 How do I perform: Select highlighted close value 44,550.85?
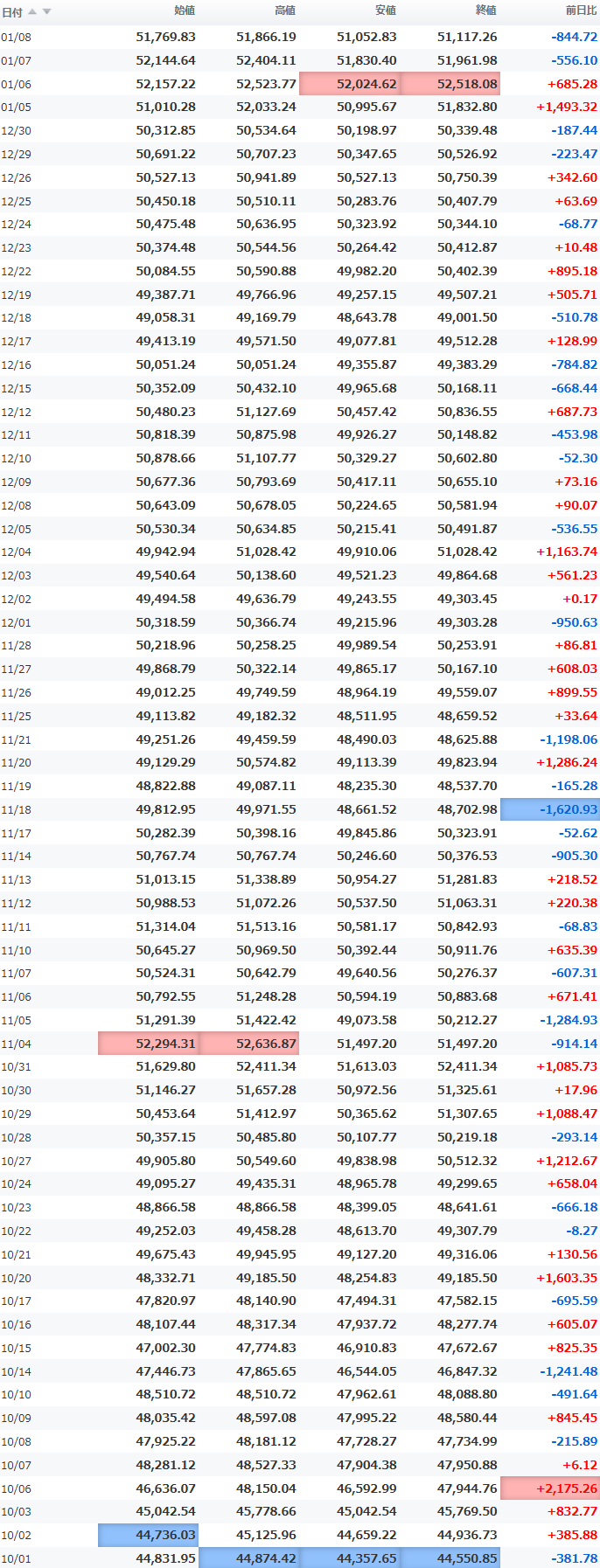pyautogui.click(x=450, y=1558)
